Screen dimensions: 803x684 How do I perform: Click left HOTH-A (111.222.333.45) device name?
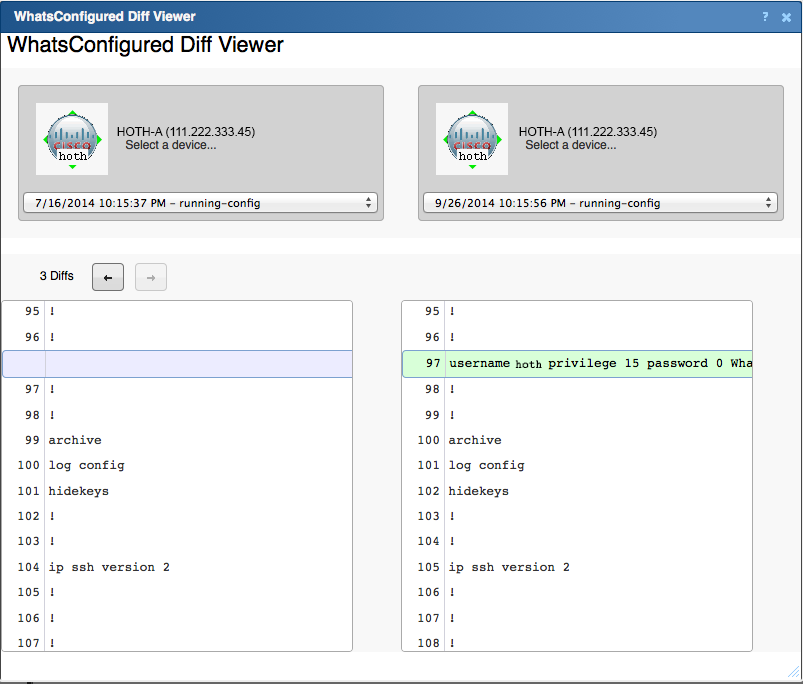[186, 132]
